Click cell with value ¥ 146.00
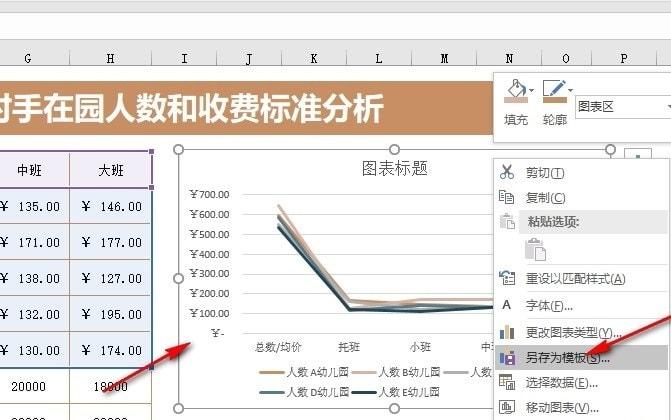The height and width of the screenshot is (420, 671). (x=110, y=207)
